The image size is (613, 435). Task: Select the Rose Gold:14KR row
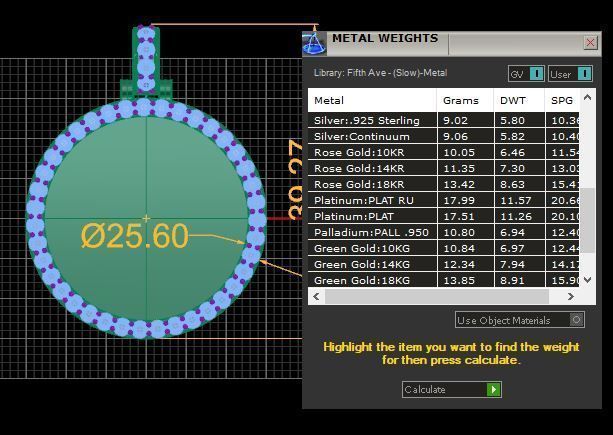[x=444, y=168]
